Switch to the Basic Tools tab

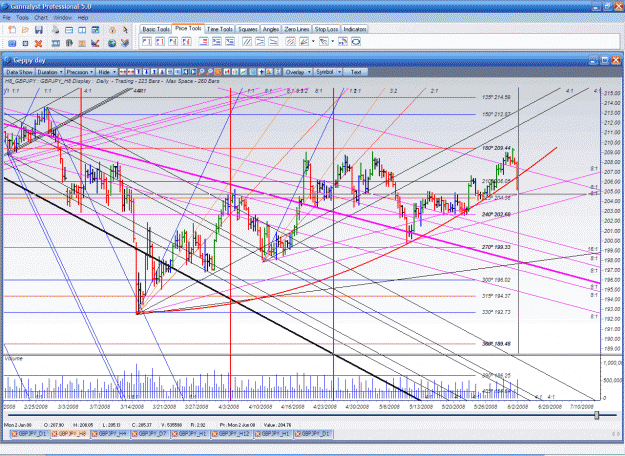pos(156,29)
